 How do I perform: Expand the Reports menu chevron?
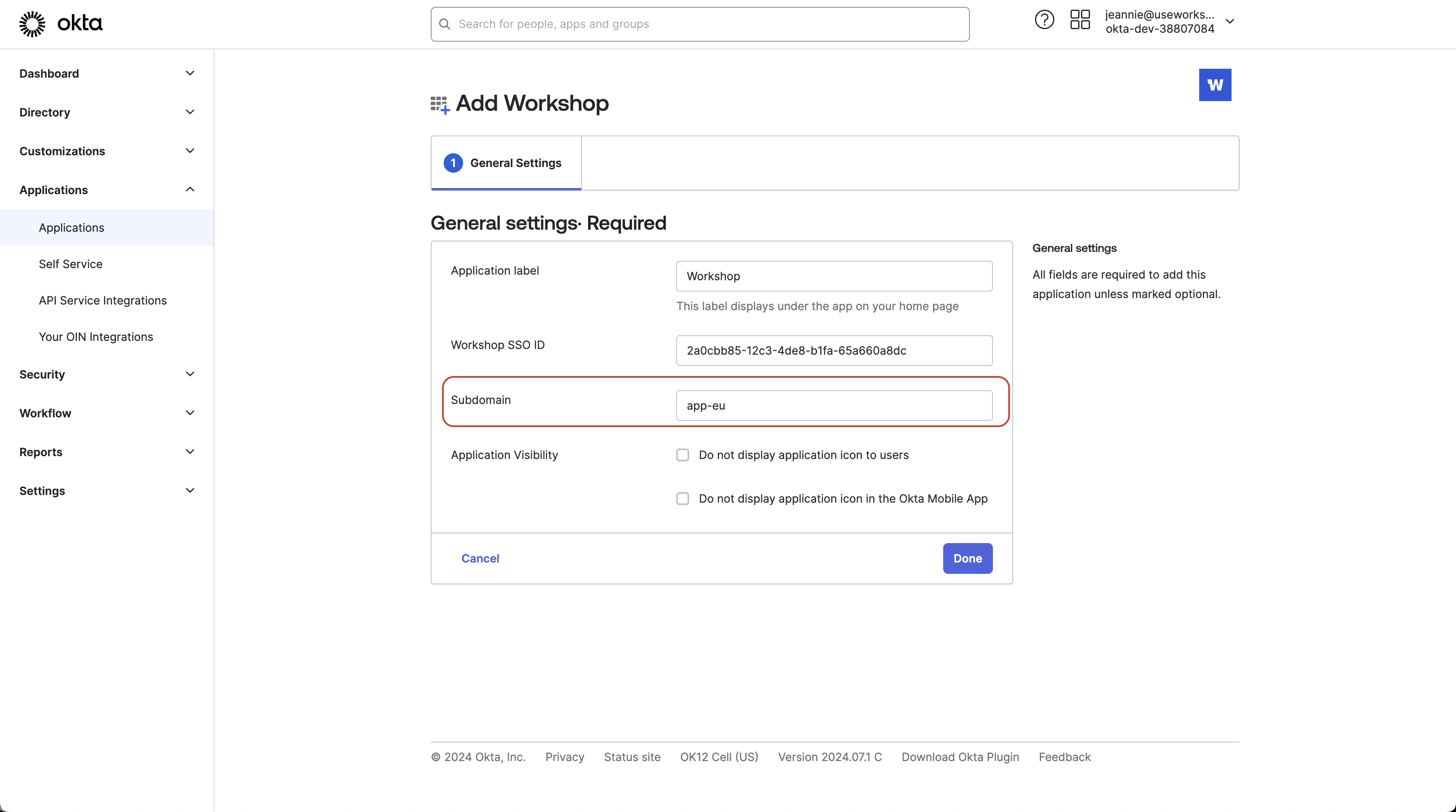click(x=190, y=451)
